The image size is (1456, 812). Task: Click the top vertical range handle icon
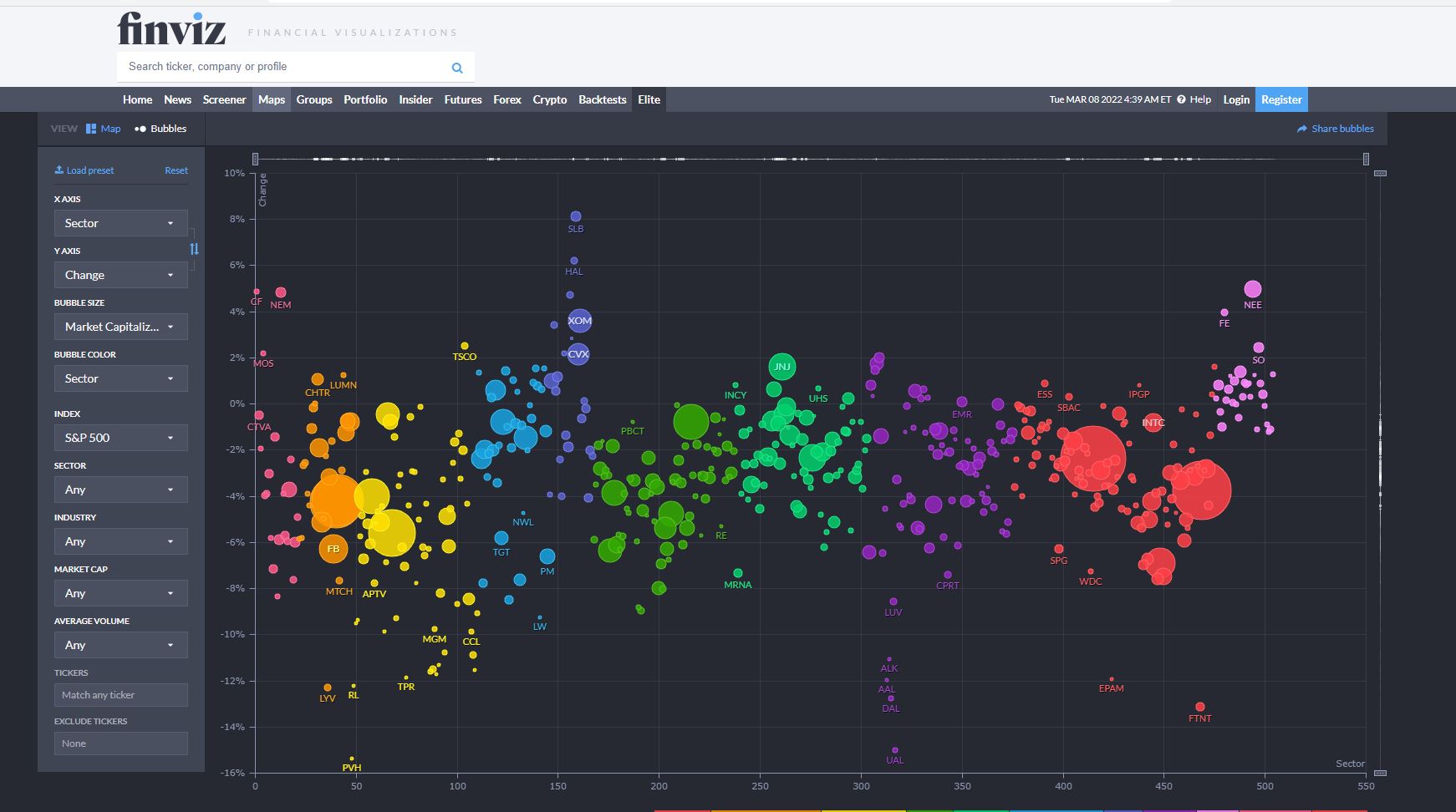[1380, 173]
